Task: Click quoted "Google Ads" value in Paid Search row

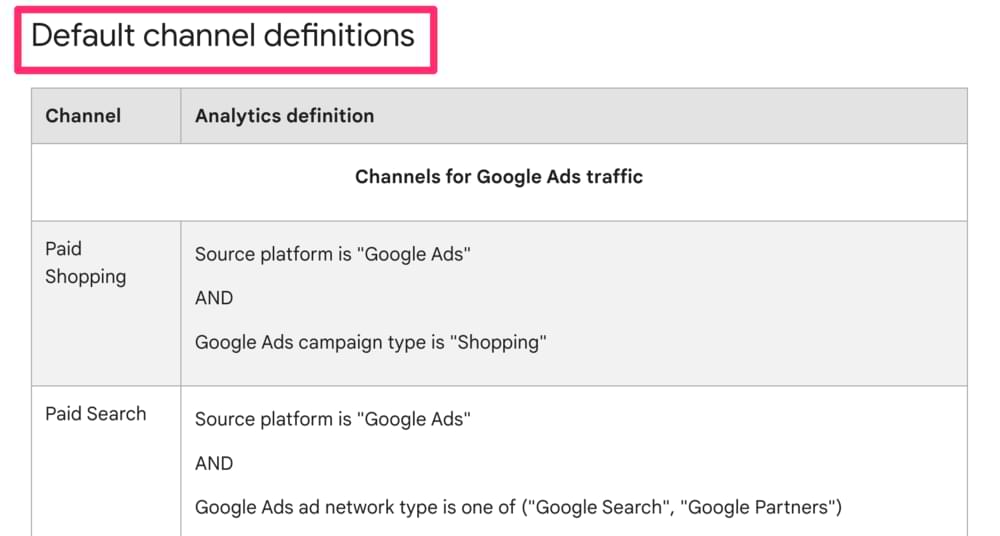Action: [414, 419]
